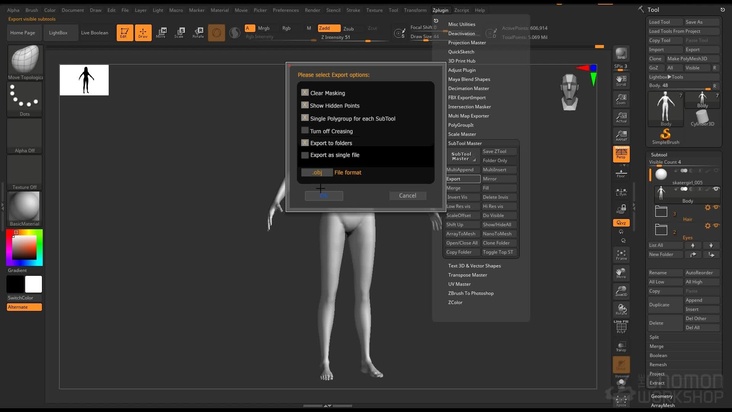
Task: Select the Move transform tool
Action: (162, 33)
